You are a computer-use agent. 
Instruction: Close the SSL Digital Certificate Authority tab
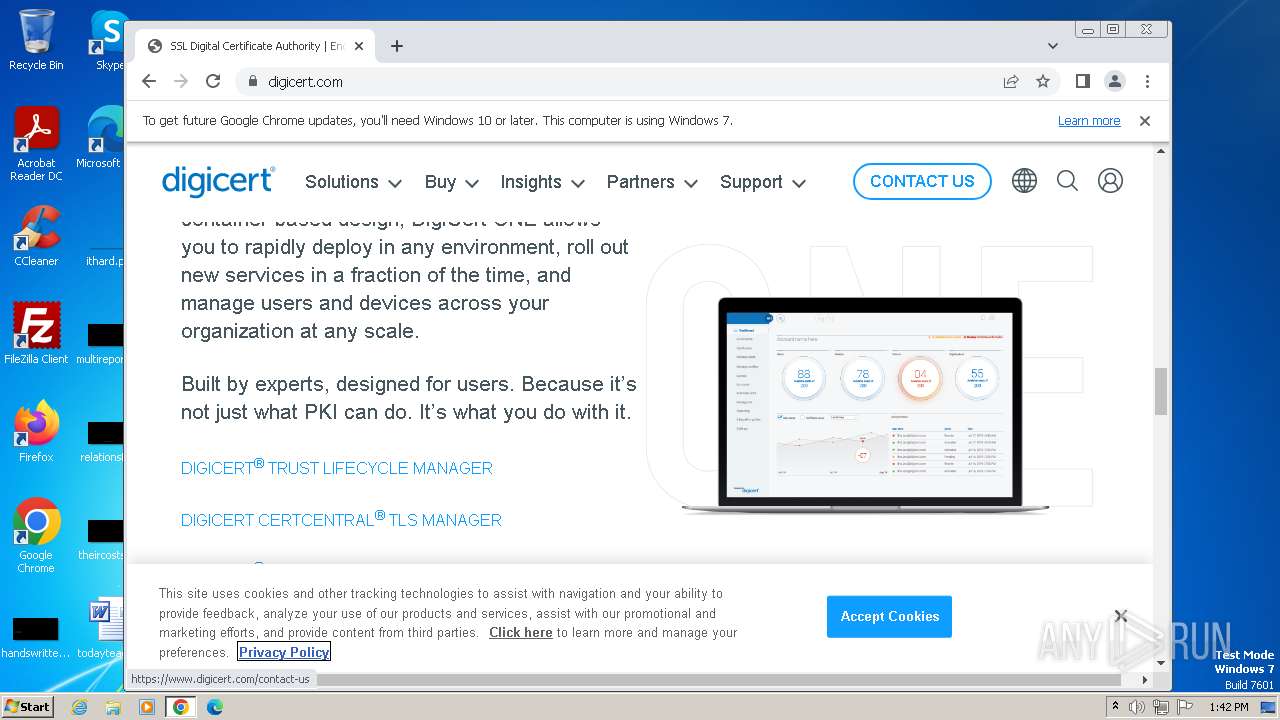pos(359,46)
